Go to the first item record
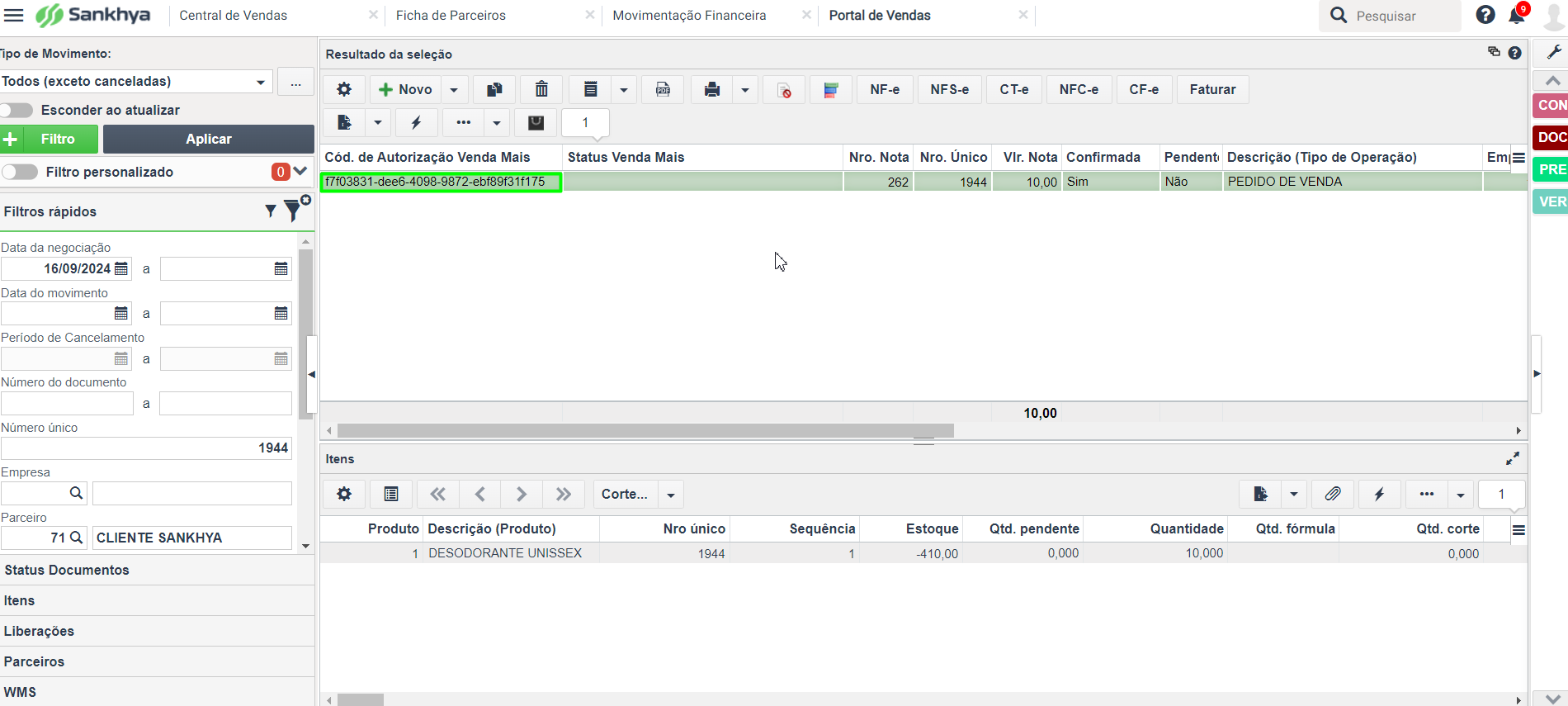 437,494
